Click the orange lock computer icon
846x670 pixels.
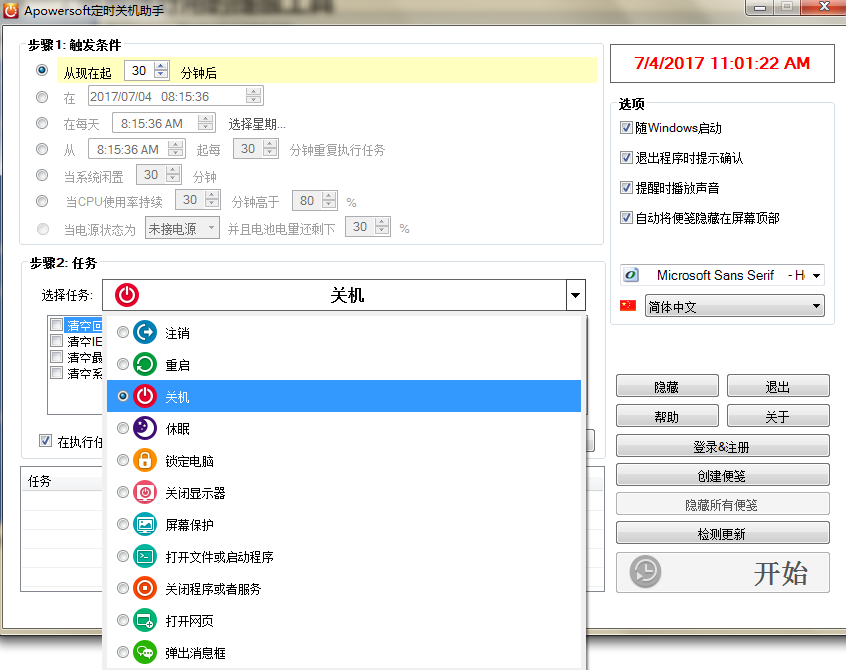(x=145, y=460)
